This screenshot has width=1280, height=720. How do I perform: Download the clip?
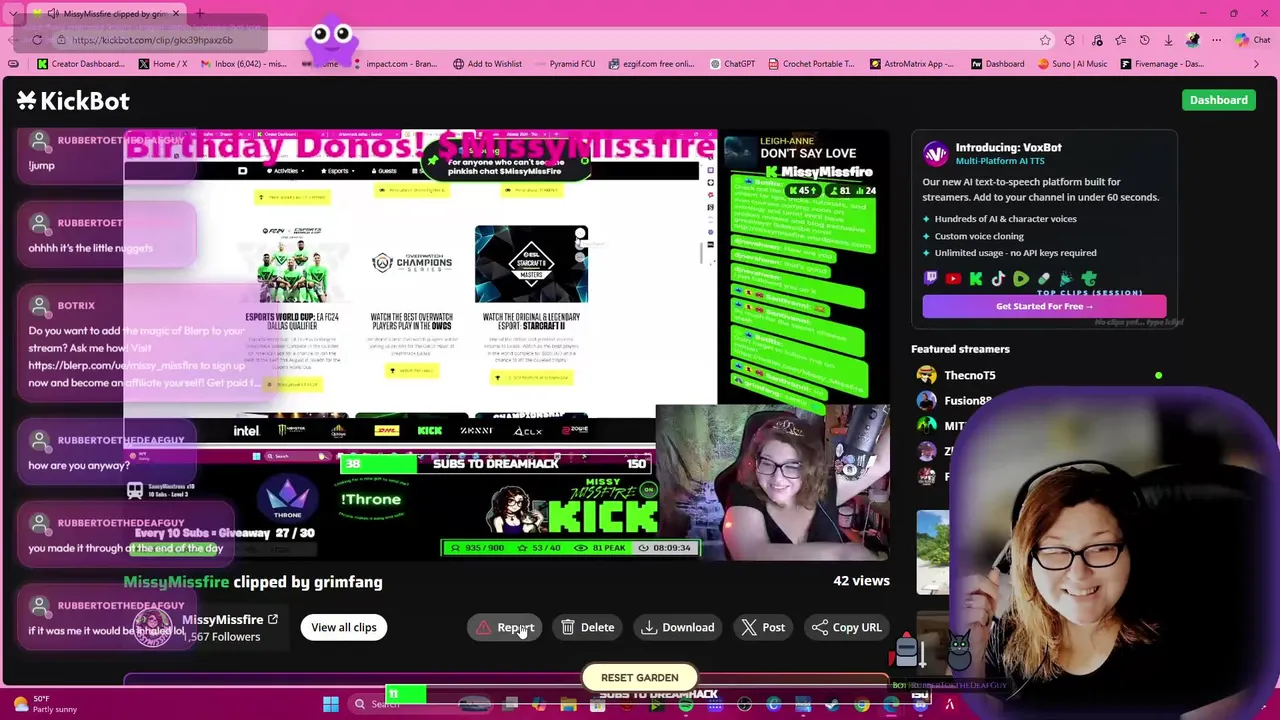tap(678, 627)
